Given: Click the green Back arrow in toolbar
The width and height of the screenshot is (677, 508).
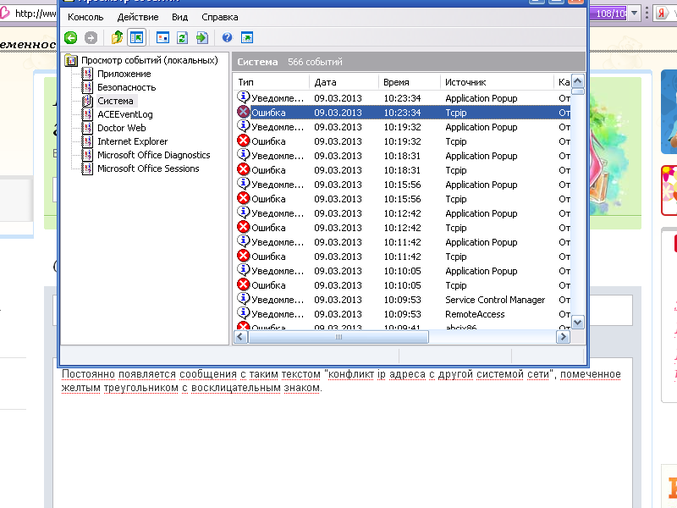Looking at the screenshot, I should (x=71, y=38).
